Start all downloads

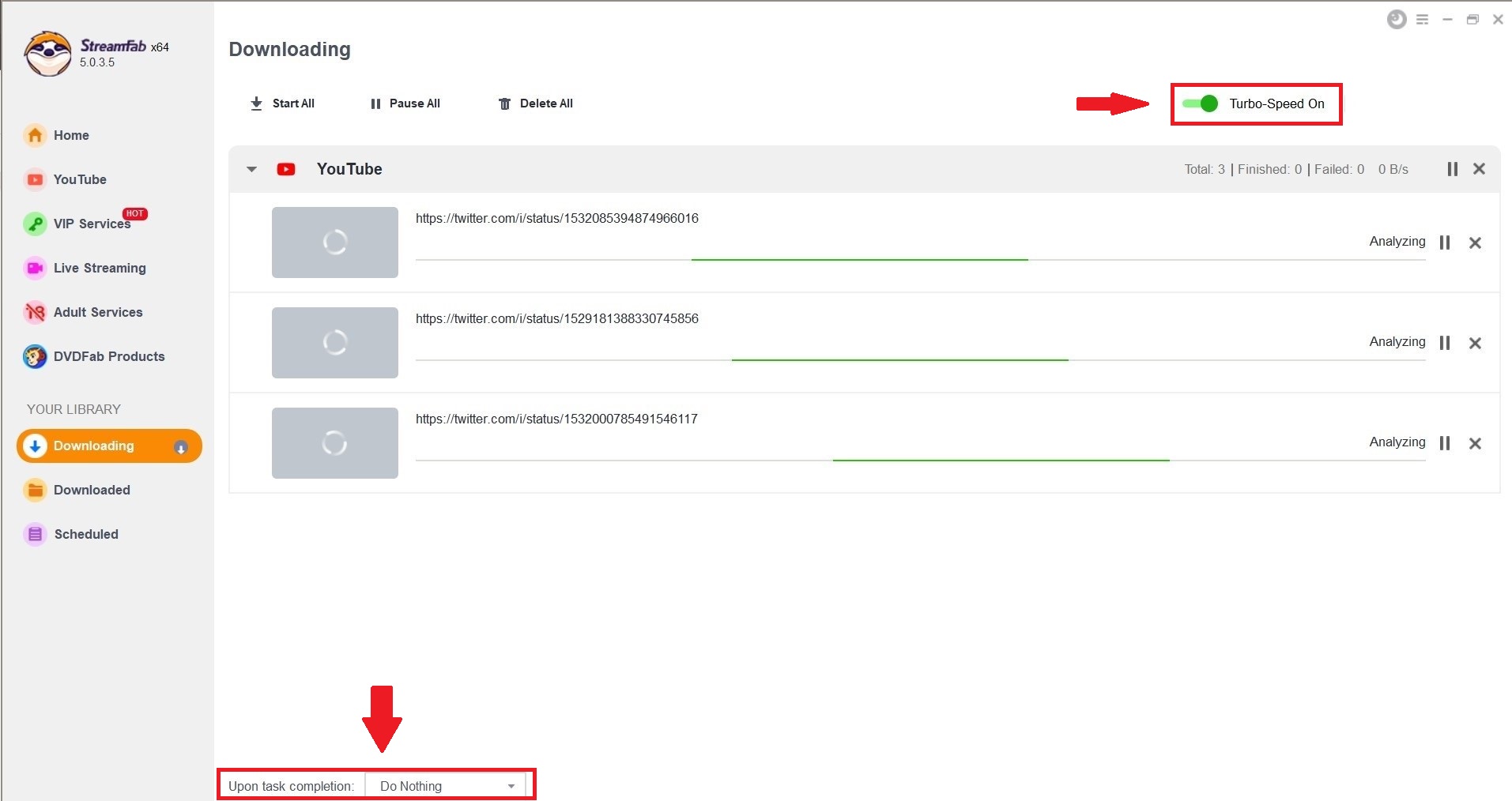[282, 103]
